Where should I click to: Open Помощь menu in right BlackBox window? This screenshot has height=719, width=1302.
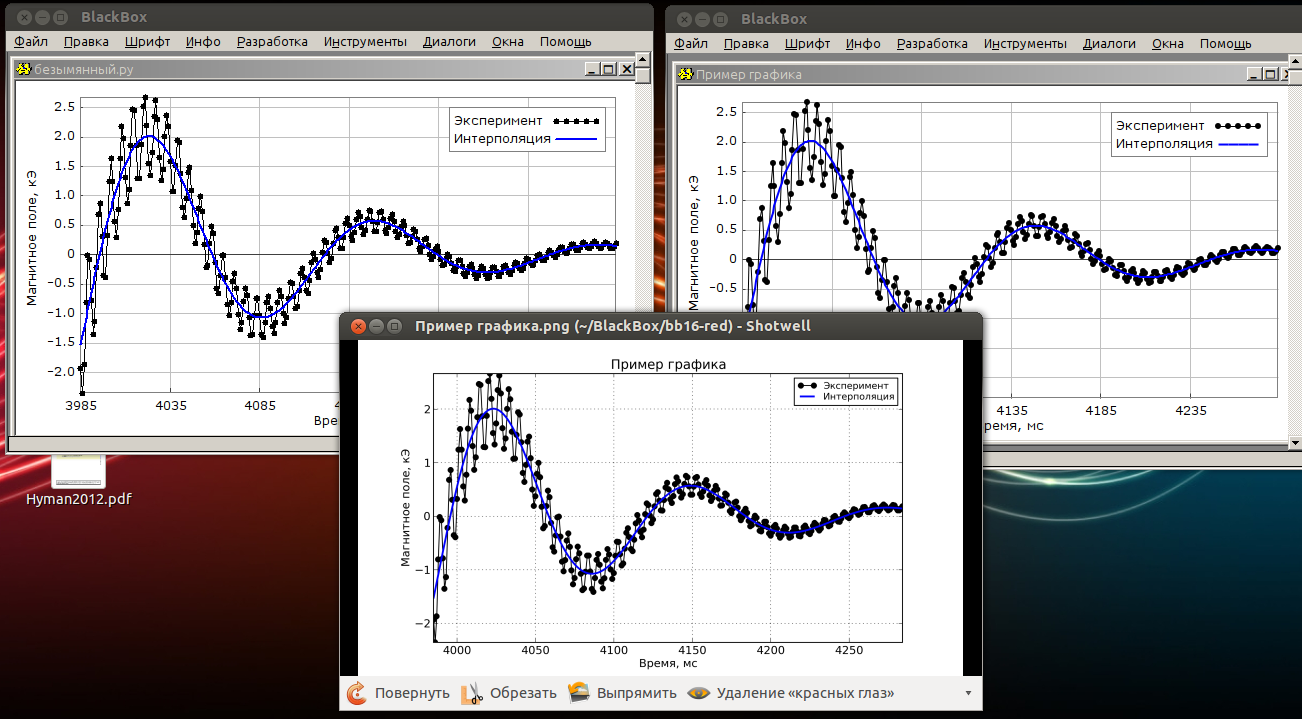coord(1225,44)
